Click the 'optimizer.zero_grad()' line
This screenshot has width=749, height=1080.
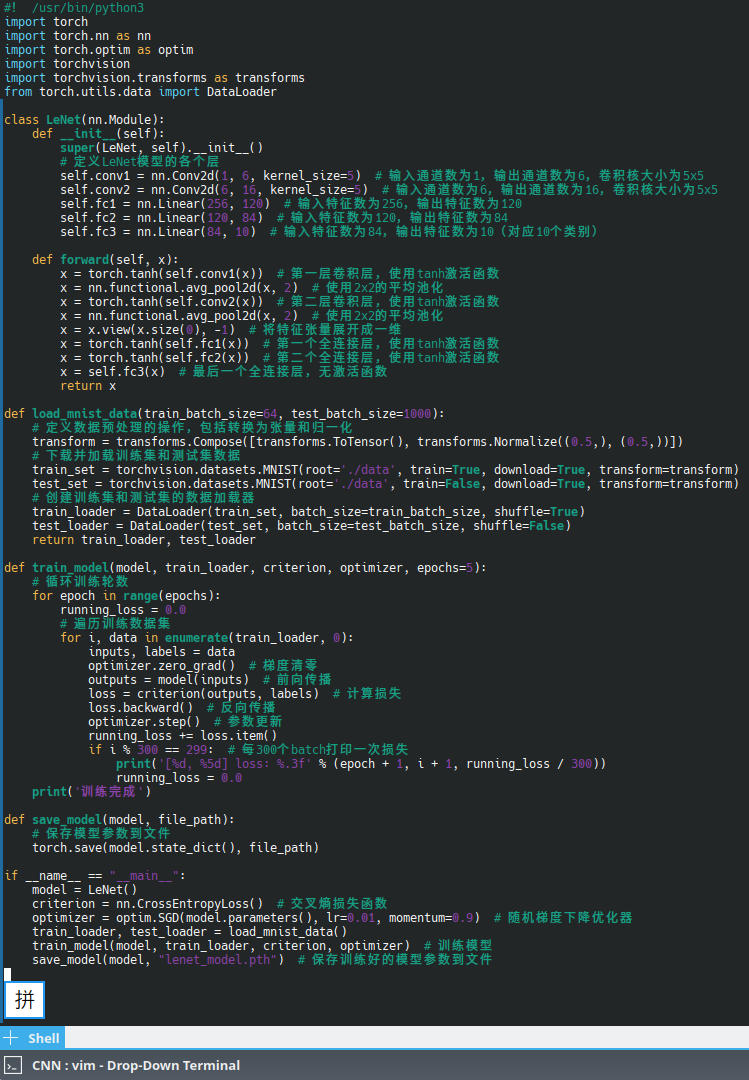click(x=203, y=665)
